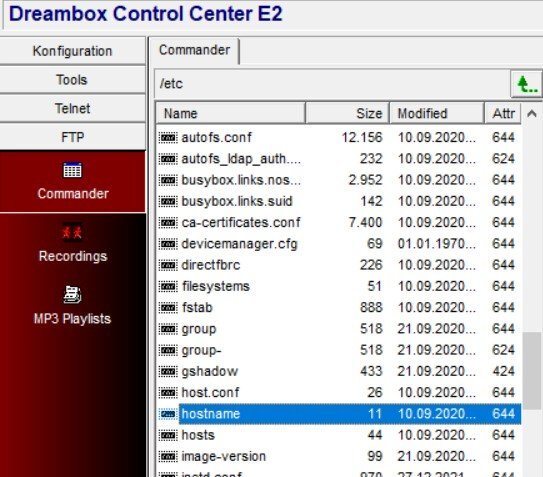This screenshot has width=543, height=477.
Task: Select file name filesystems
Action: click(216, 286)
